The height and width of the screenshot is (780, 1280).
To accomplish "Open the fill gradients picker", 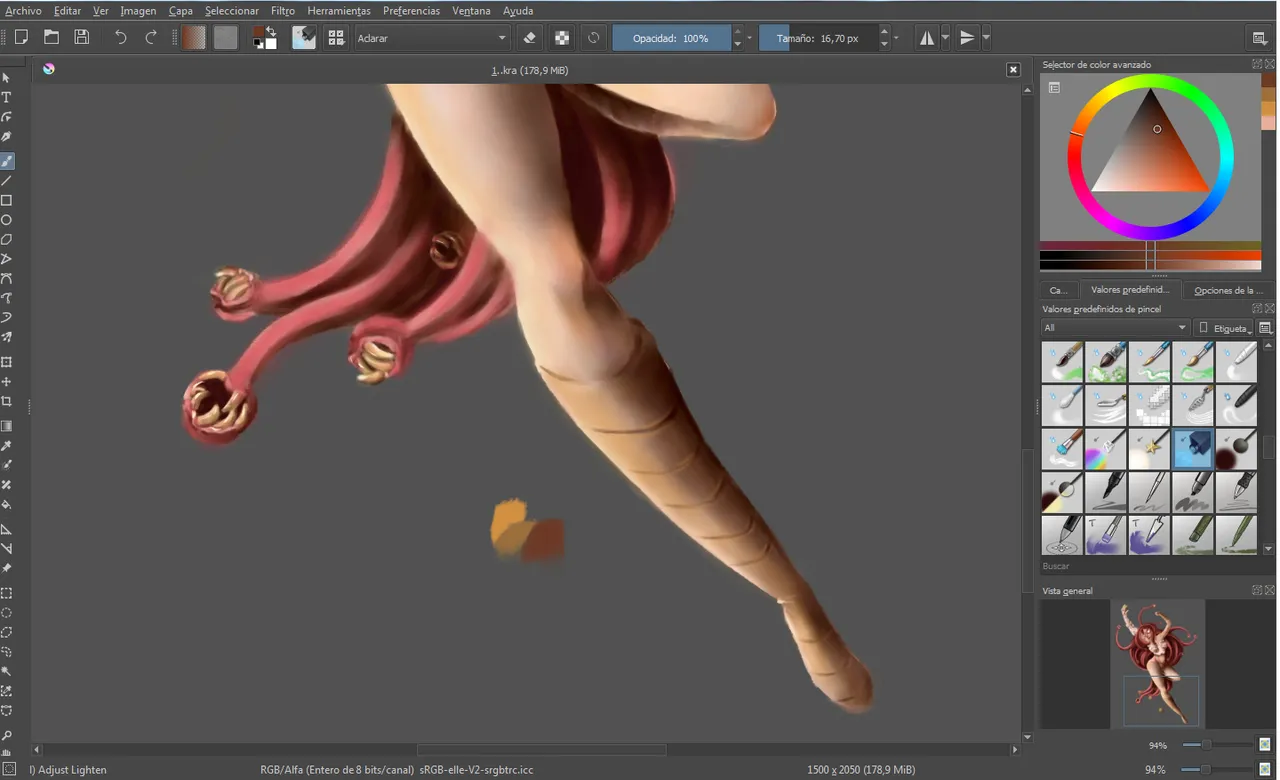I will [194, 38].
